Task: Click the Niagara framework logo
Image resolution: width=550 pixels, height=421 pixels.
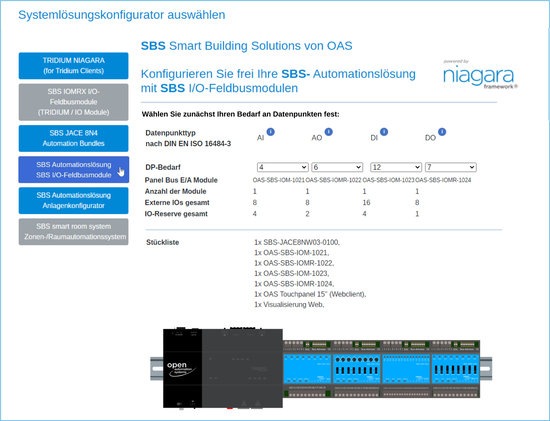Action: pos(480,75)
